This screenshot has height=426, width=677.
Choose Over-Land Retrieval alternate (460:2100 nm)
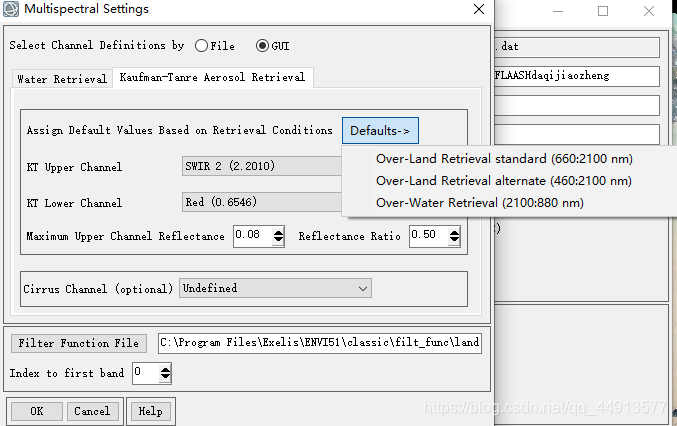[503, 180]
